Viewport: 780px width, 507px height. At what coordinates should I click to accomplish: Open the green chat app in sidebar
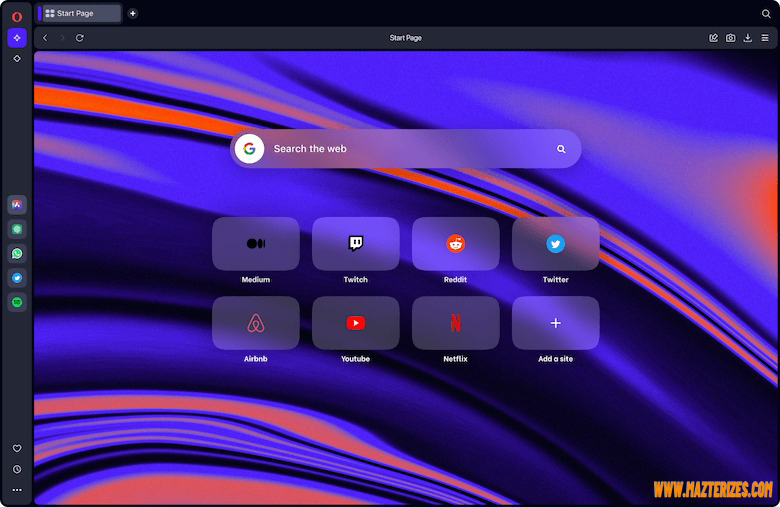pyautogui.click(x=17, y=229)
